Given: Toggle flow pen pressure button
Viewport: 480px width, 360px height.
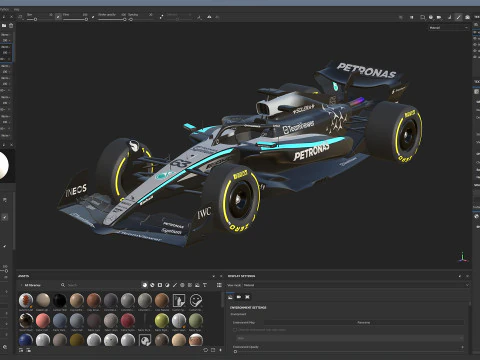Looking at the screenshot, I should 93,17.
